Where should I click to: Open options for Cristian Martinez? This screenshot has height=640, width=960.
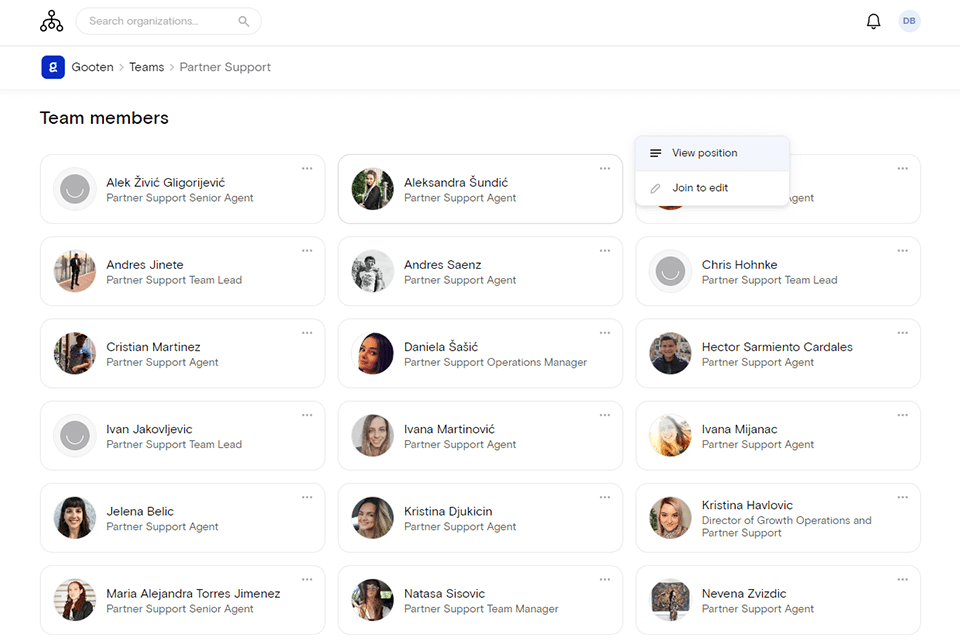(x=307, y=333)
